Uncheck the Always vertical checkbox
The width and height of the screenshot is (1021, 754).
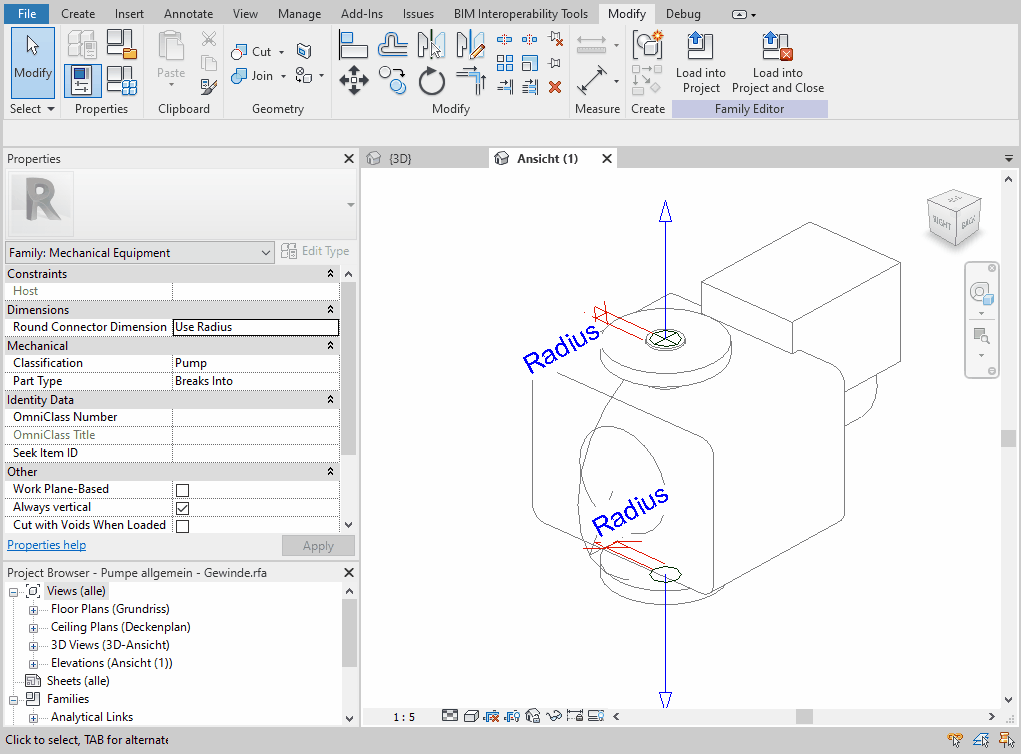182,508
